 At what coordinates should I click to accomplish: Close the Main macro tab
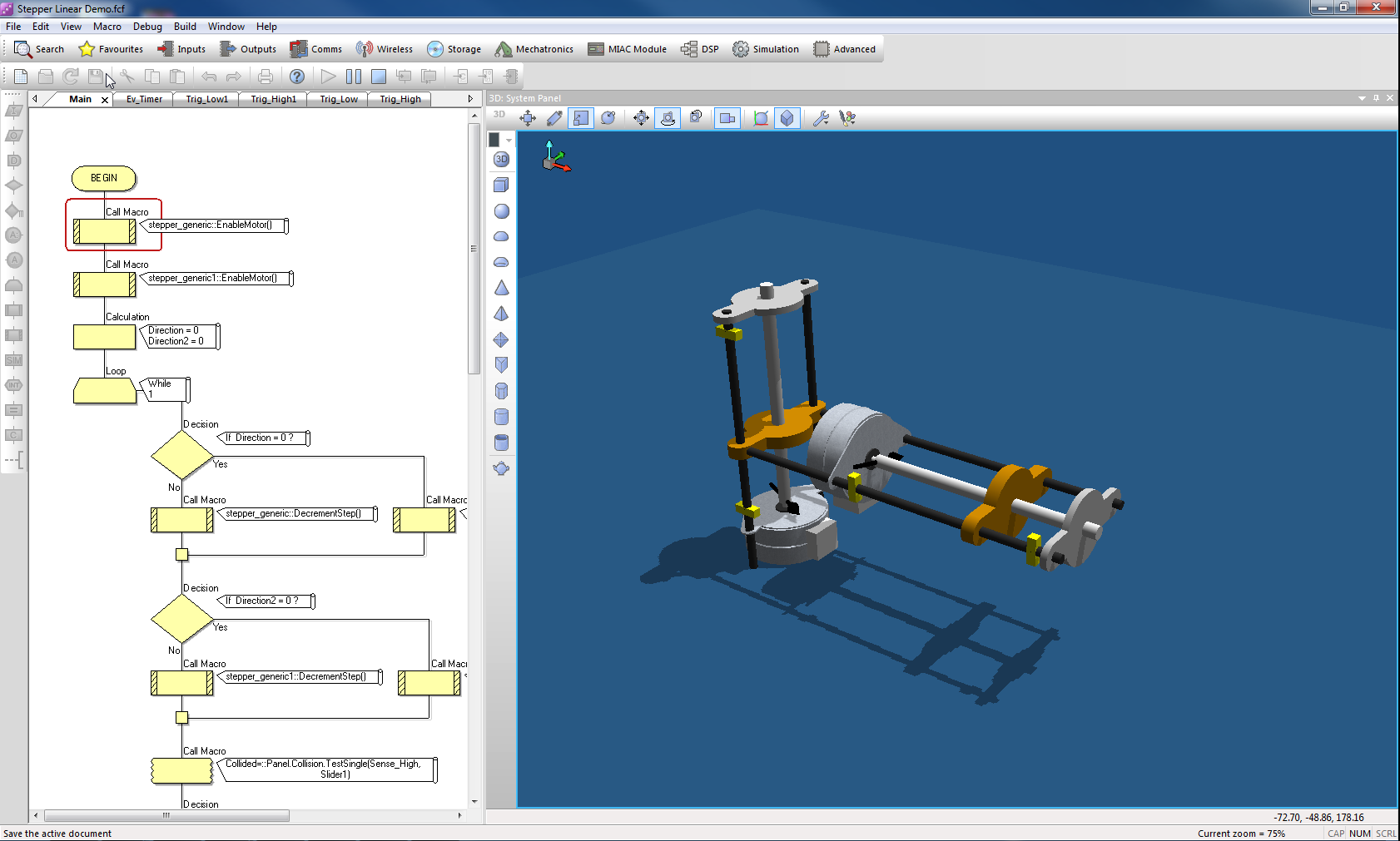click(x=105, y=100)
